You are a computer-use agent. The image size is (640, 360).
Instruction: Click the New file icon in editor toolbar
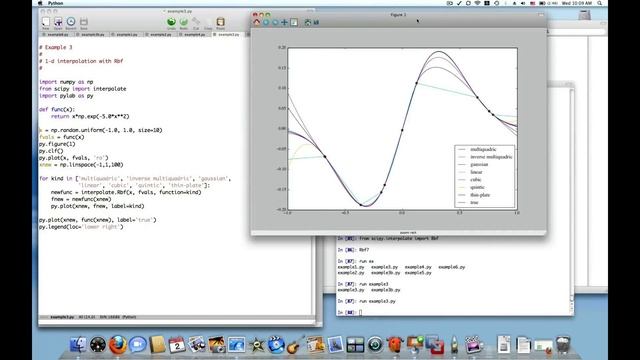coord(46,22)
